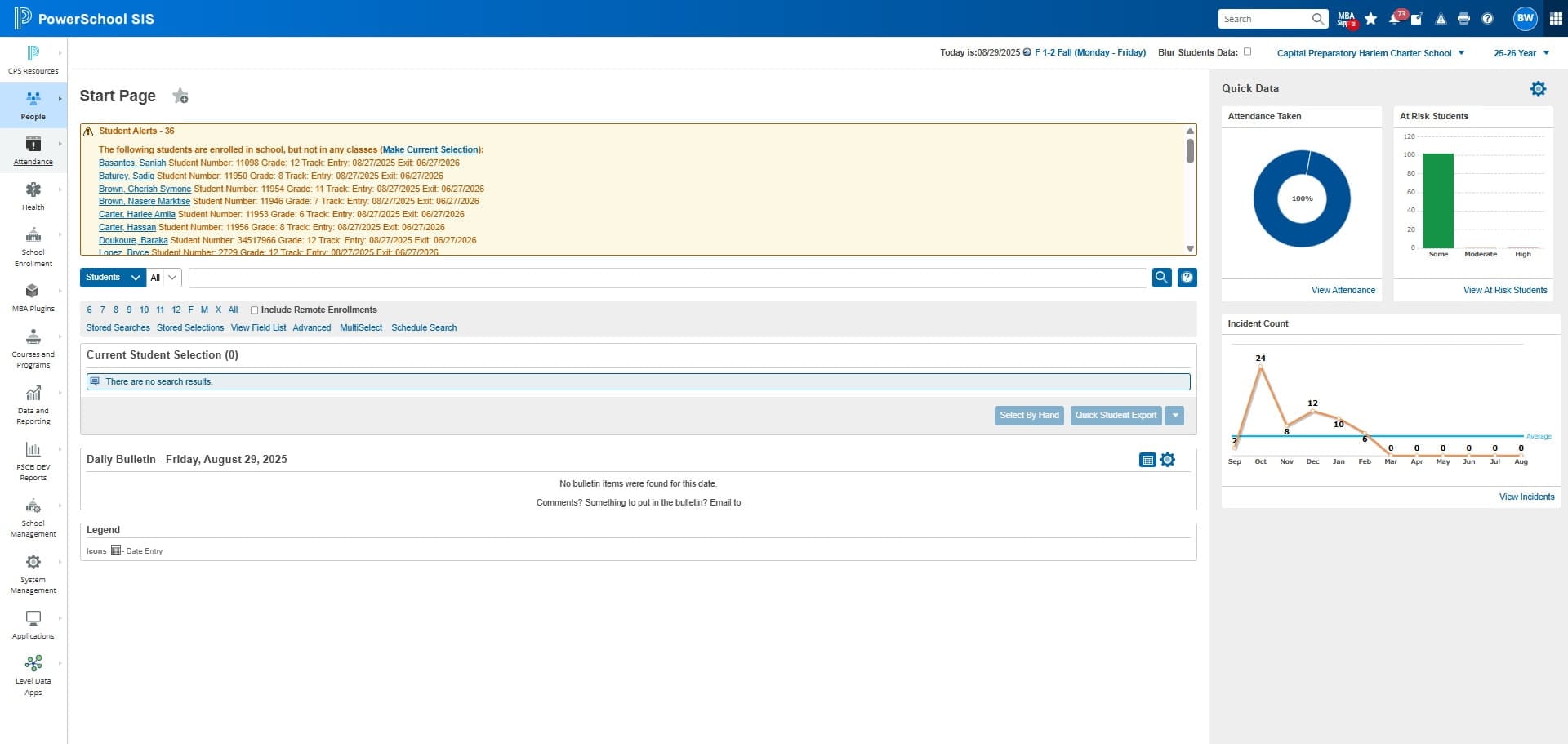This screenshot has height=744, width=1568.
Task: Filter students by letter M
Action: tap(204, 310)
